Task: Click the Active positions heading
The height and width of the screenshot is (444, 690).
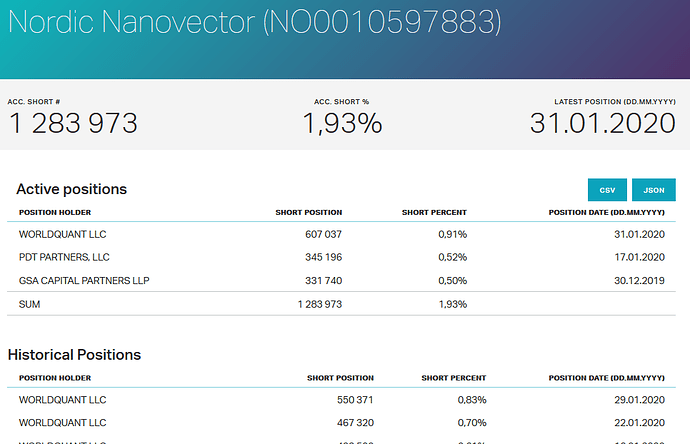Action: tap(72, 189)
